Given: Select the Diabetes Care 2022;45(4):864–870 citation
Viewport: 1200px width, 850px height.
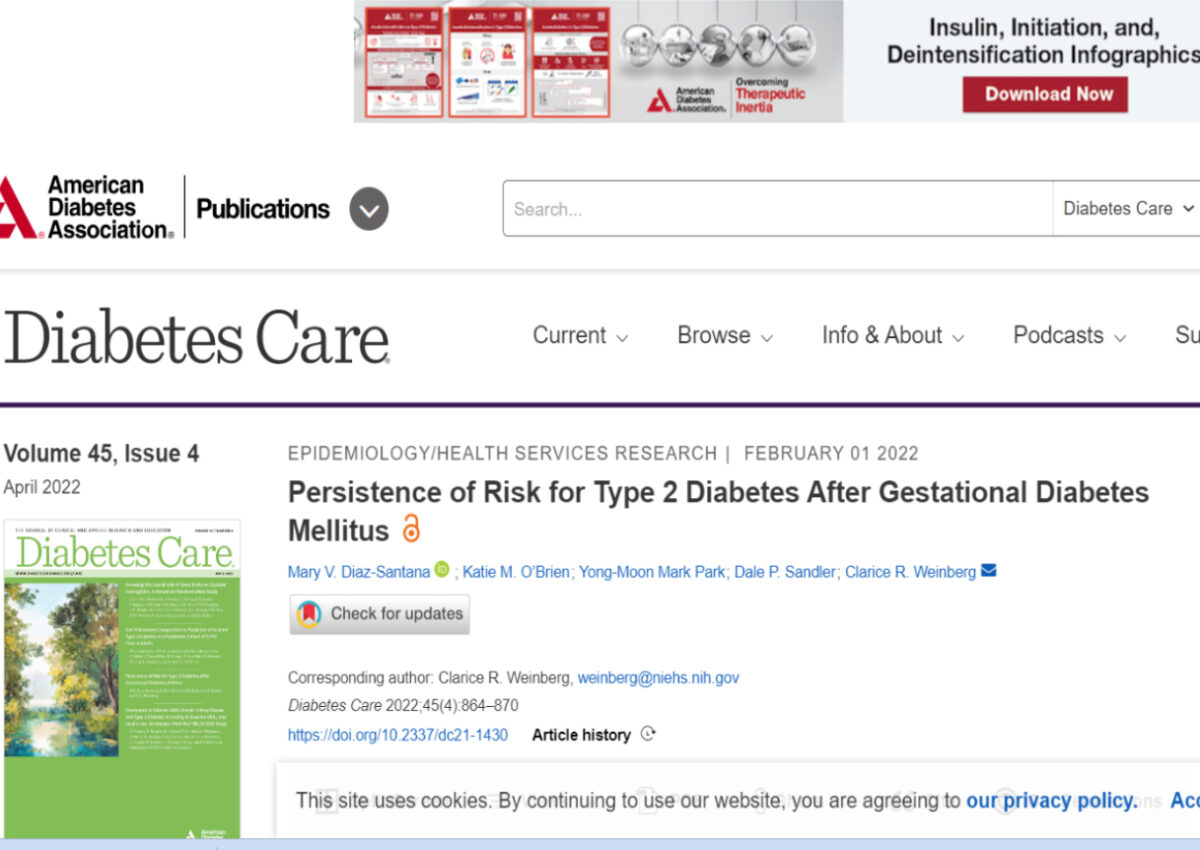Looking at the screenshot, I should [x=403, y=706].
